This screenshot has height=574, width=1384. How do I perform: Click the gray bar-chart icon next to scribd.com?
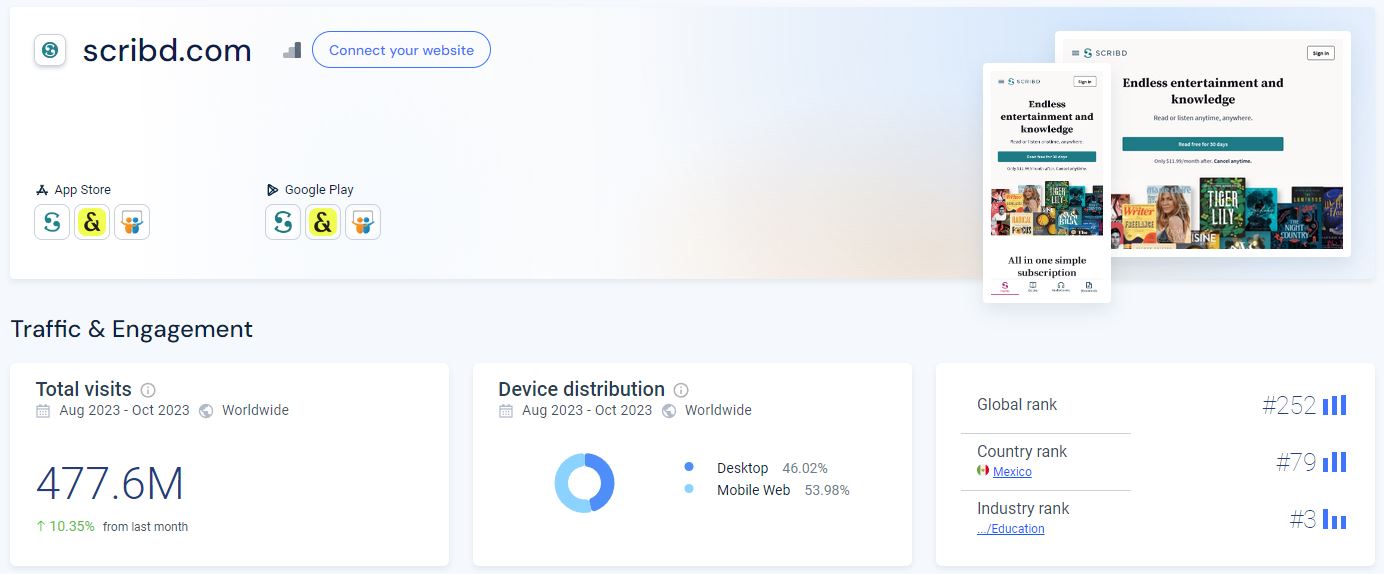[292, 50]
